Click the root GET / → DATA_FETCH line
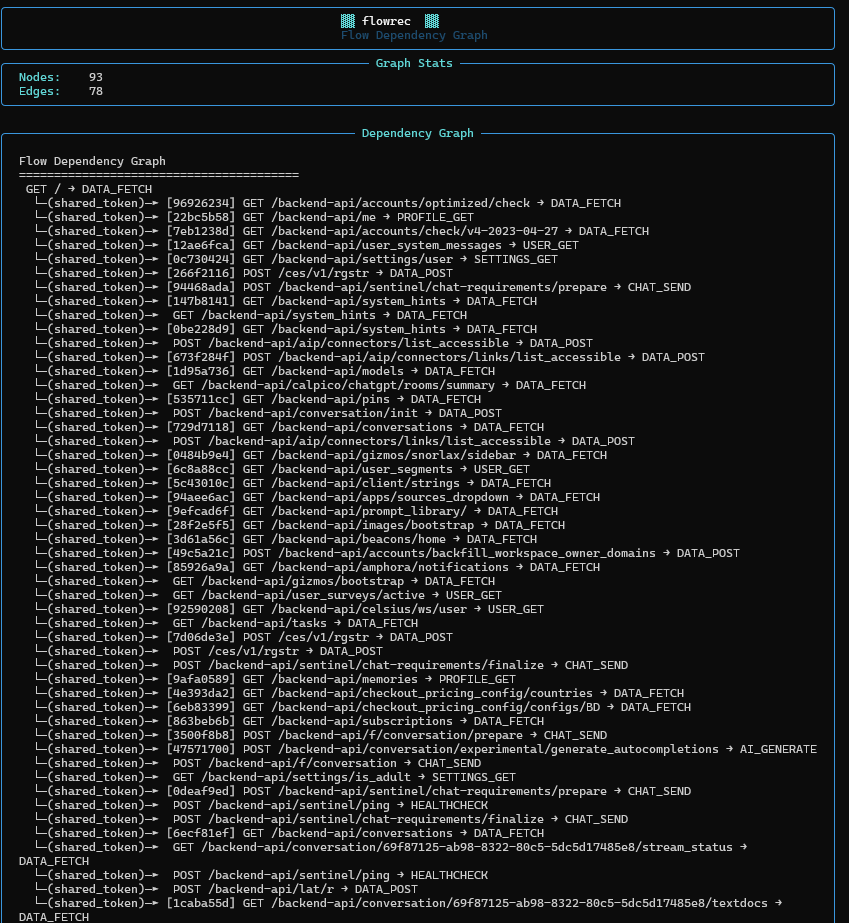Screen dimensions: 849x923 (89, 189)
